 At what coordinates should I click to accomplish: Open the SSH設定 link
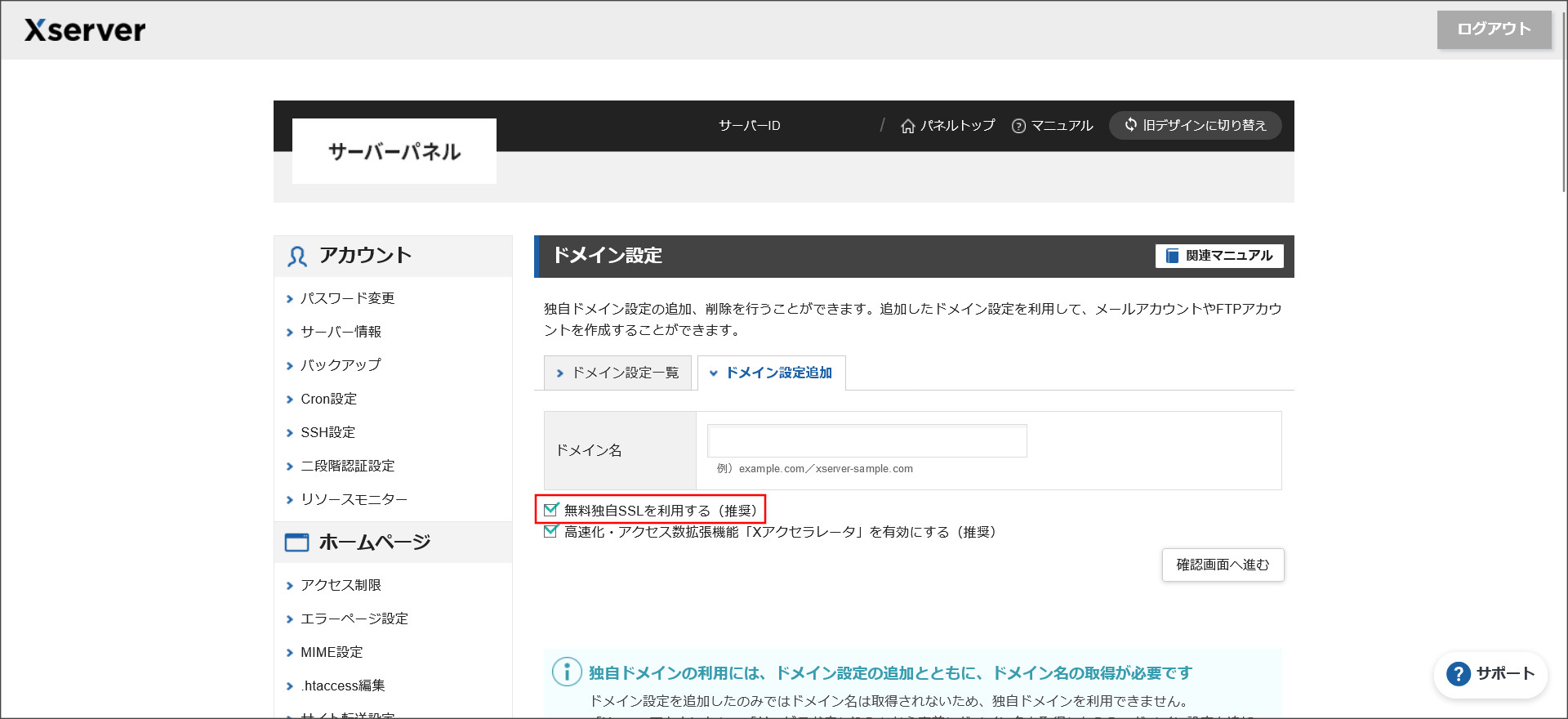[x=327, y=432]
